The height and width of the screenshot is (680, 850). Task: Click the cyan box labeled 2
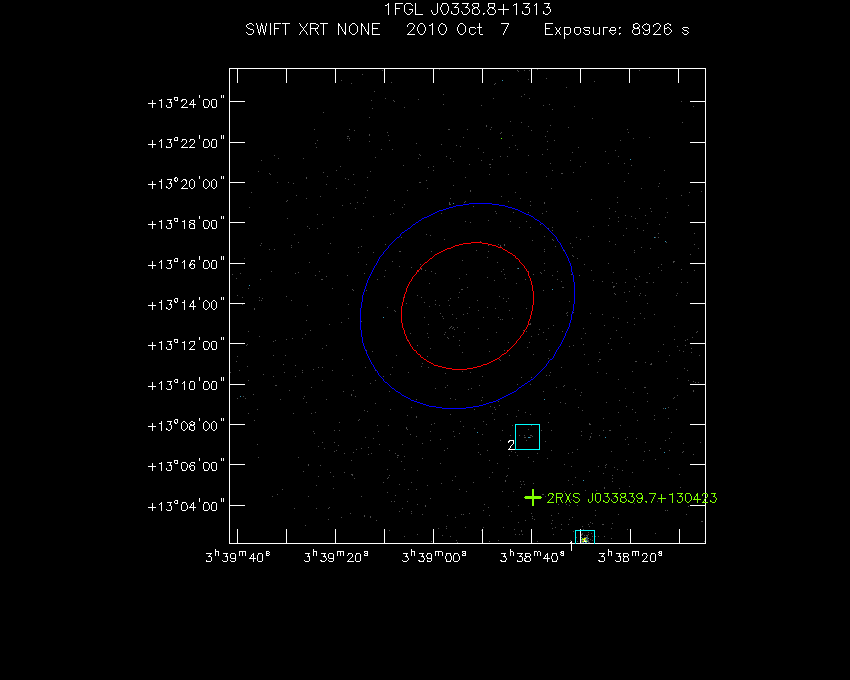[x=527, y=437]
